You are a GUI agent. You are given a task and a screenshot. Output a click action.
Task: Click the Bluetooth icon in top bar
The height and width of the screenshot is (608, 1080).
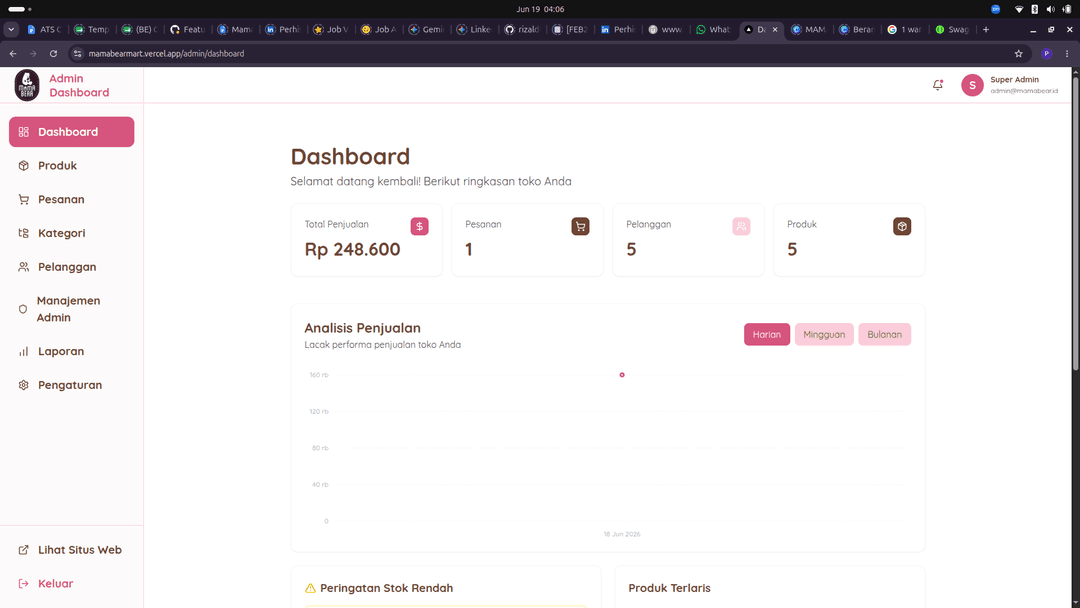tap(1035, 9)
